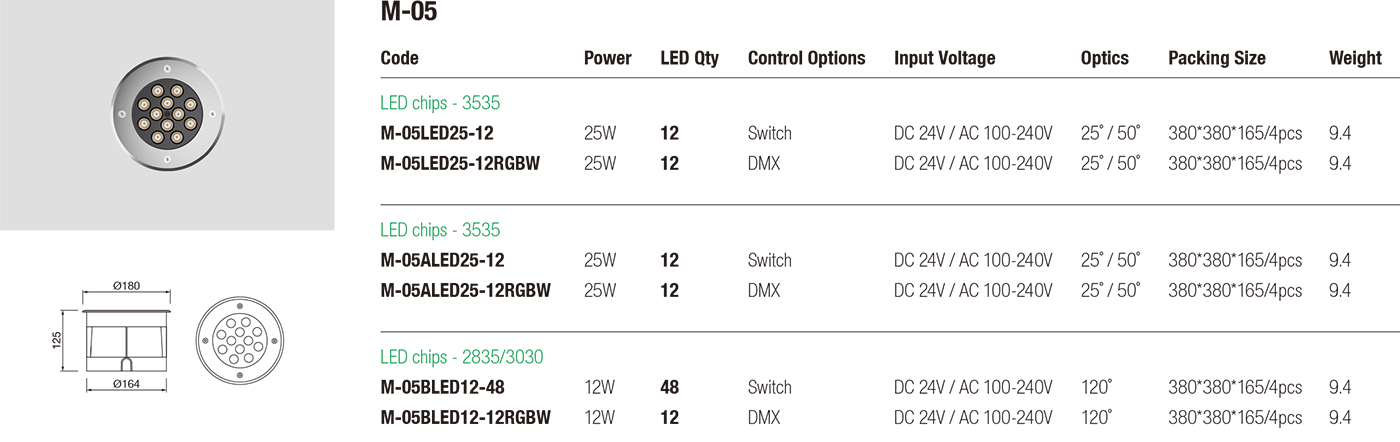Click the 125 height dimension label

[57, 341]
